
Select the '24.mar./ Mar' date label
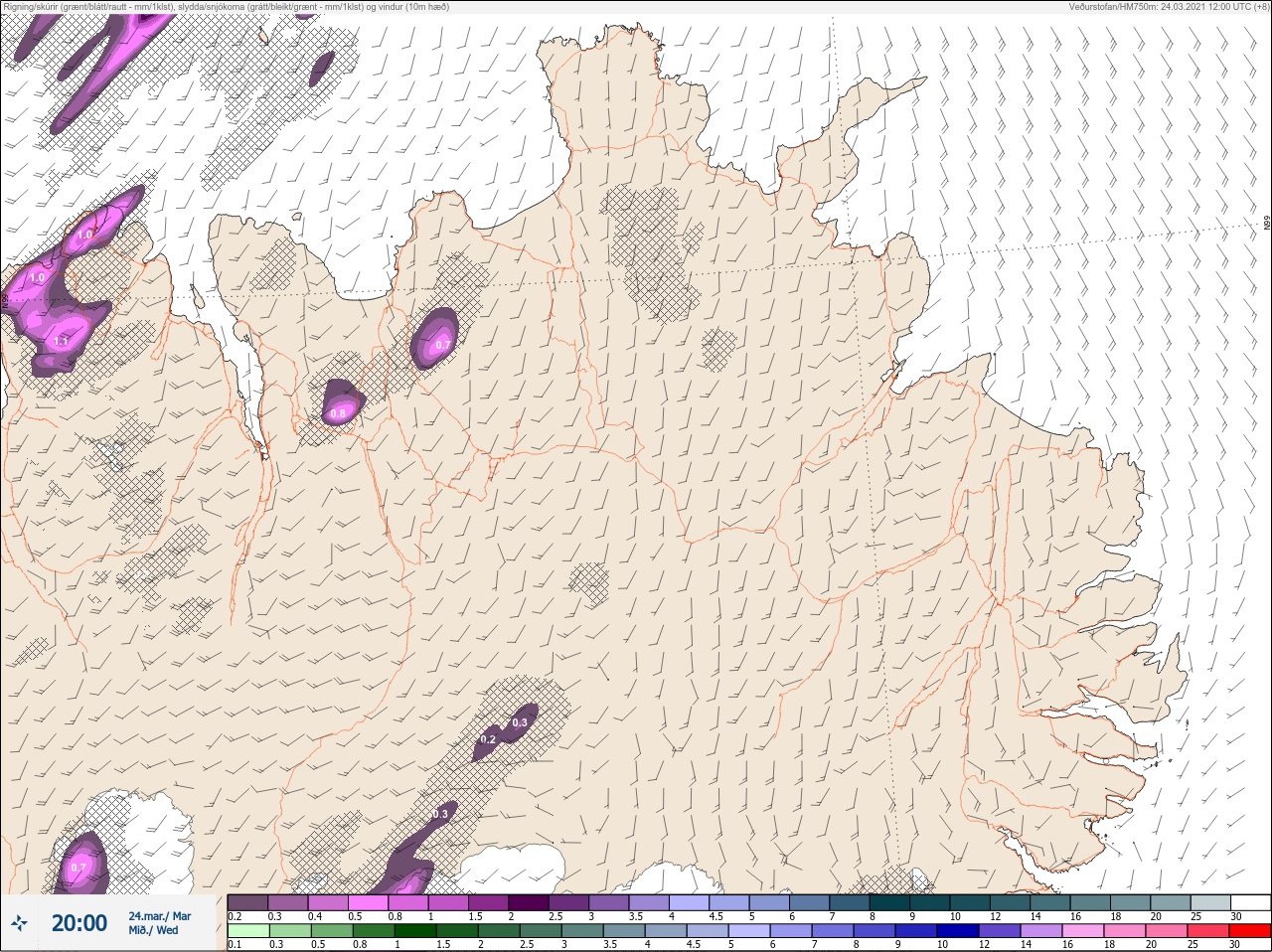(160, 916)
